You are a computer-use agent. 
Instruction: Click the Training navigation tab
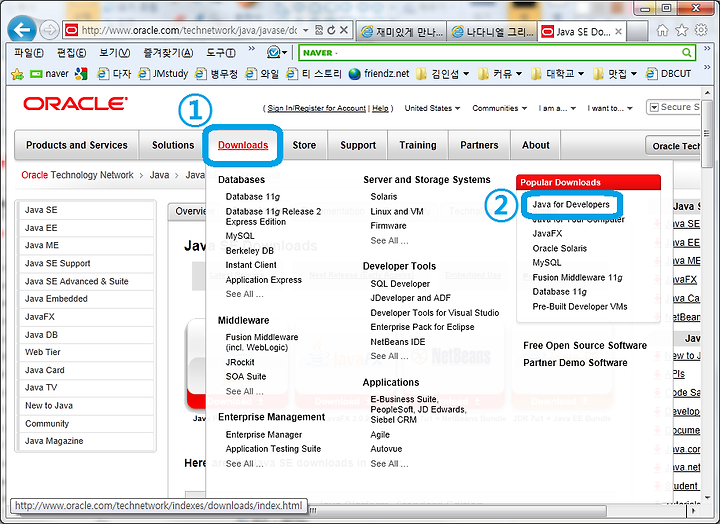tap(418, 145)
